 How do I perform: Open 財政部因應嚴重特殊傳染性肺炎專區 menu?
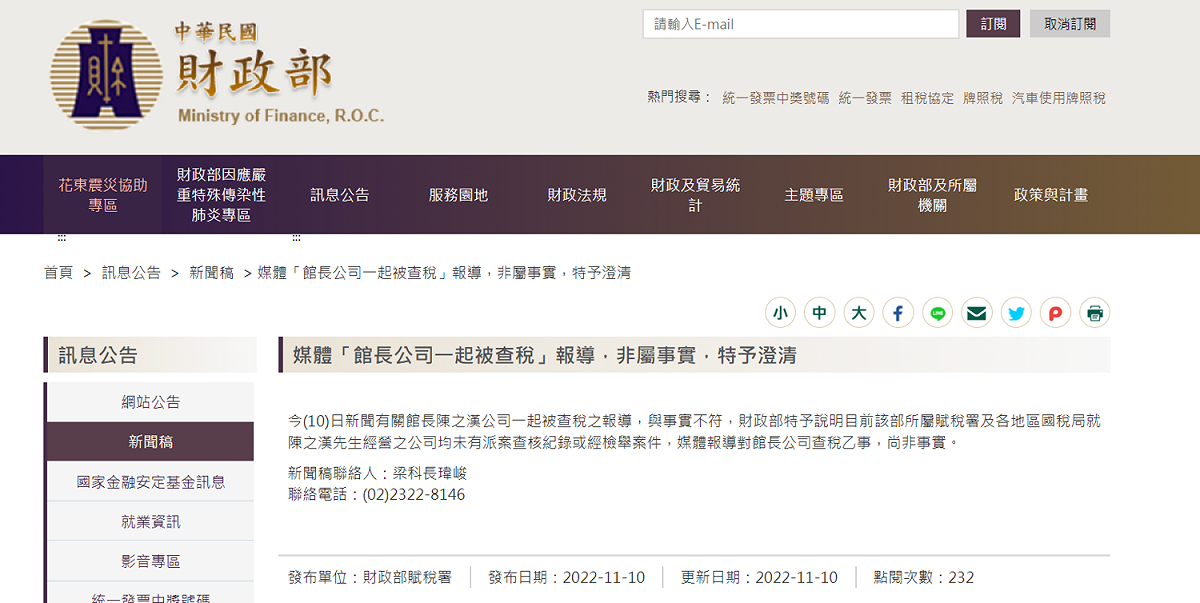[221, 195]
